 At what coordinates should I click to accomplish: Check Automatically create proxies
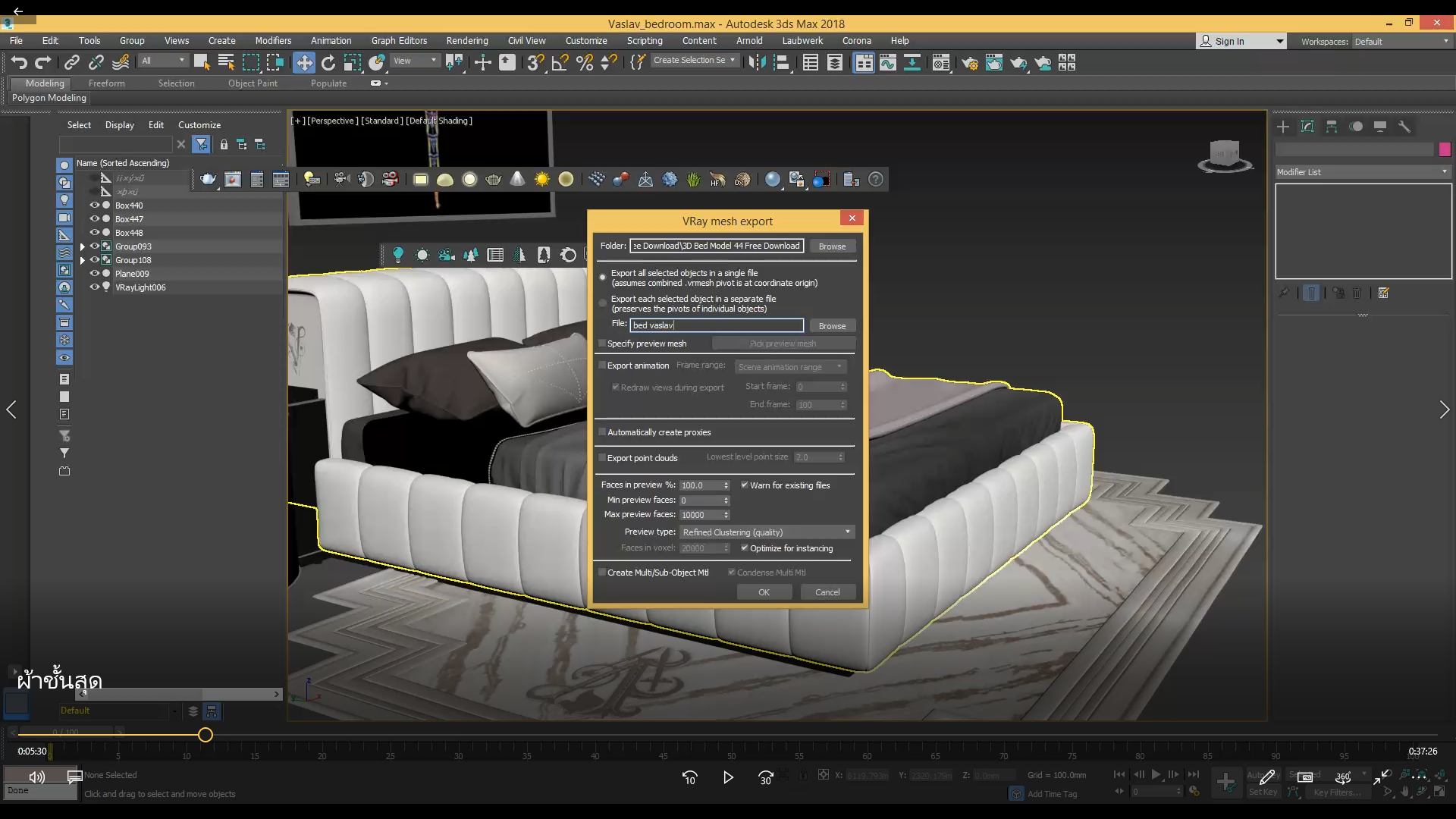[603, 432]
